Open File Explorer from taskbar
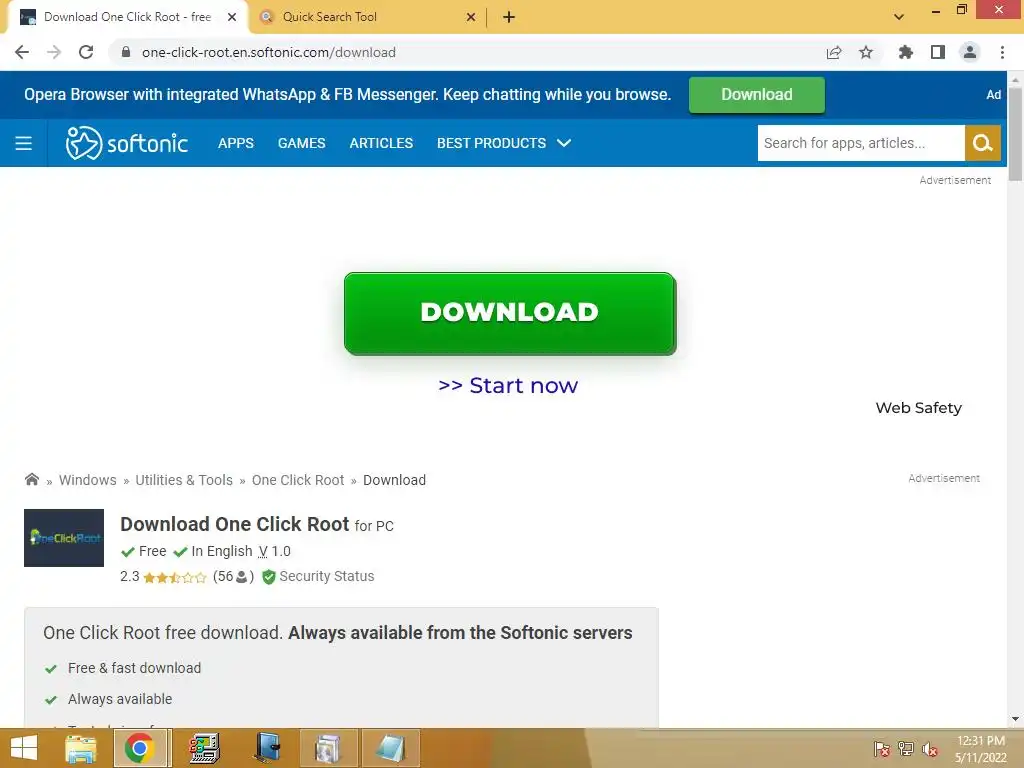The image size is (1024, 768). (x=81, y=748)
